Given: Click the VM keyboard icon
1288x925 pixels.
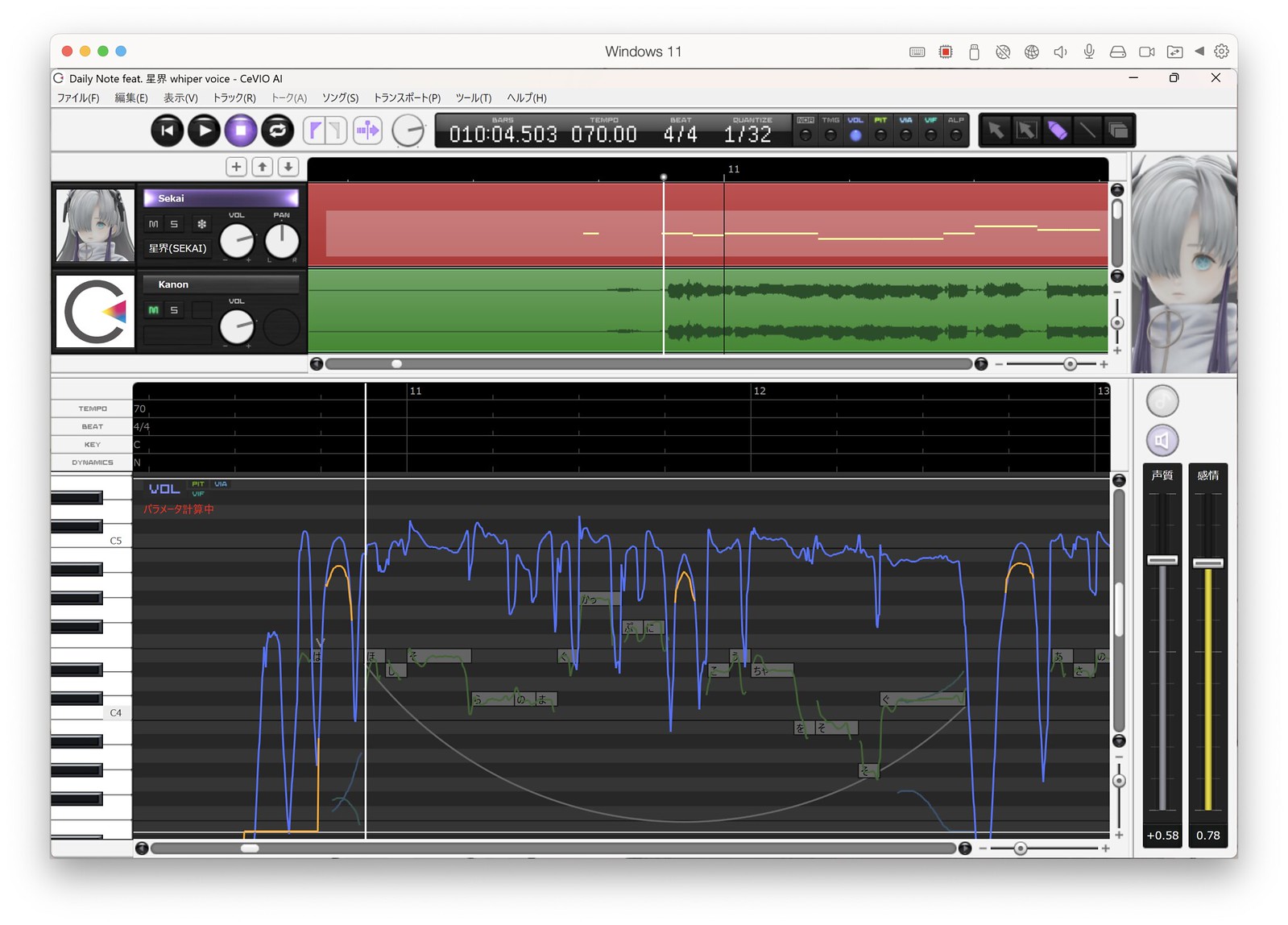Looking at the screenshot, I should tap(917, 52).
